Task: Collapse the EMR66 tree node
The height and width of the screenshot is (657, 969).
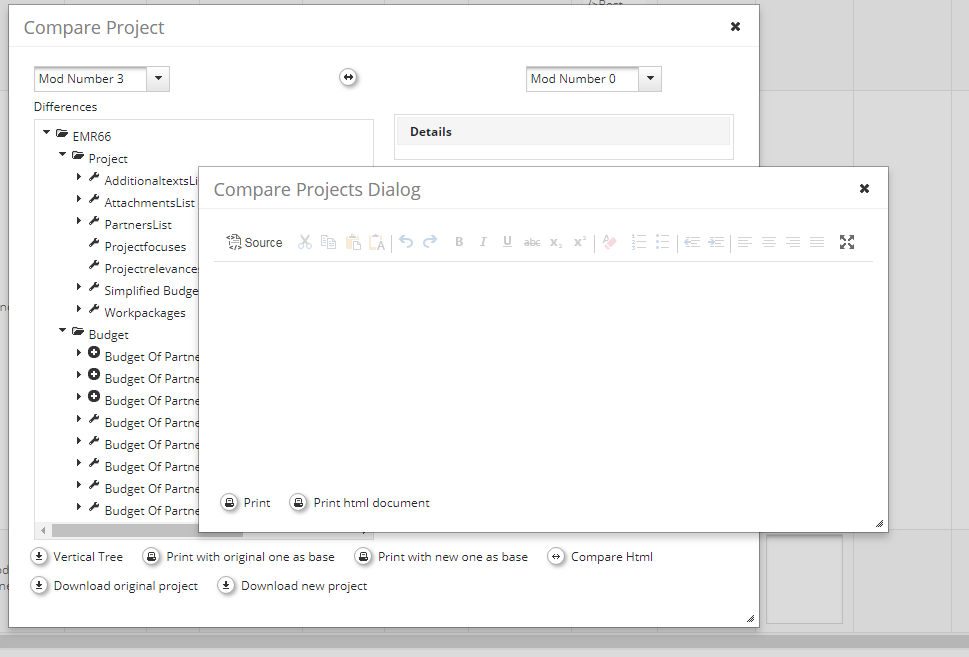Action: pos(46,132)
